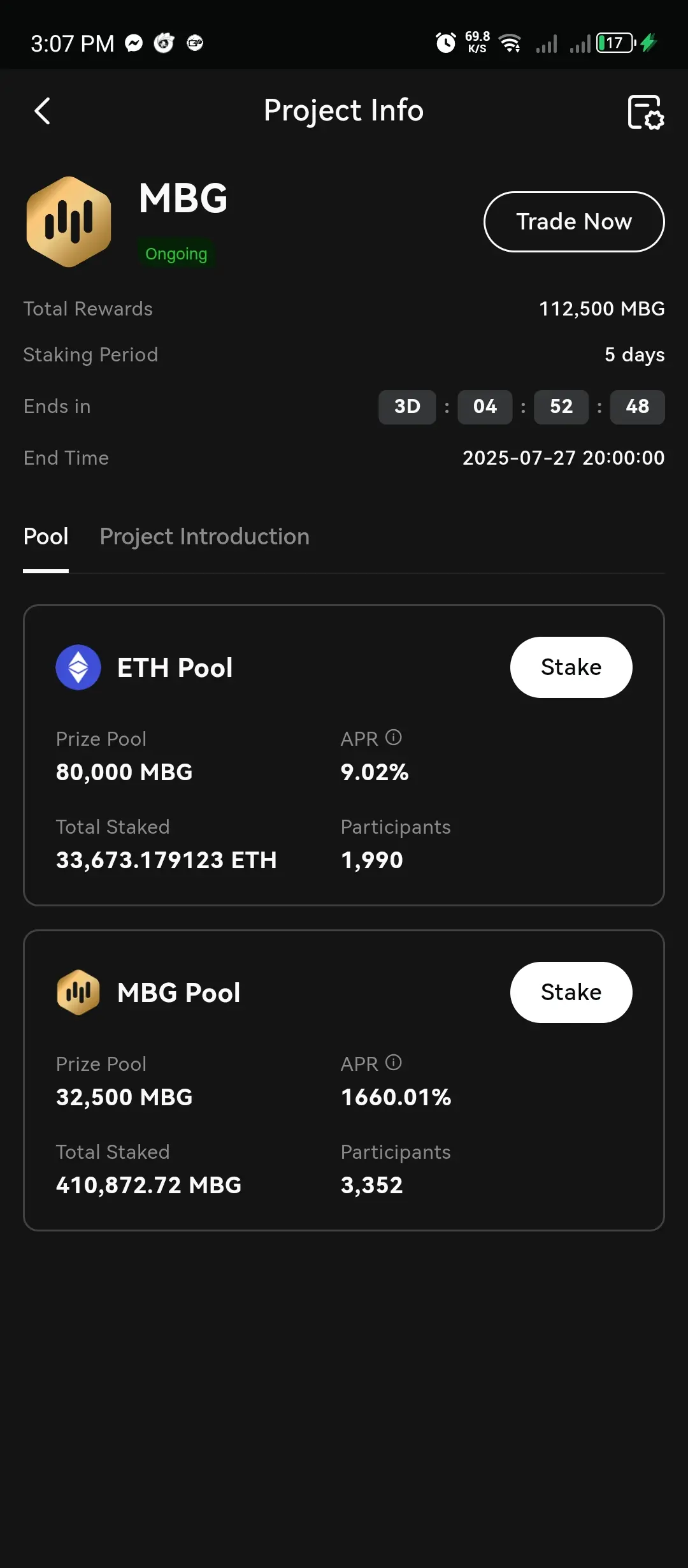
Task: Tap the MBG Pool coin icon
Action: tap(78, 992)
